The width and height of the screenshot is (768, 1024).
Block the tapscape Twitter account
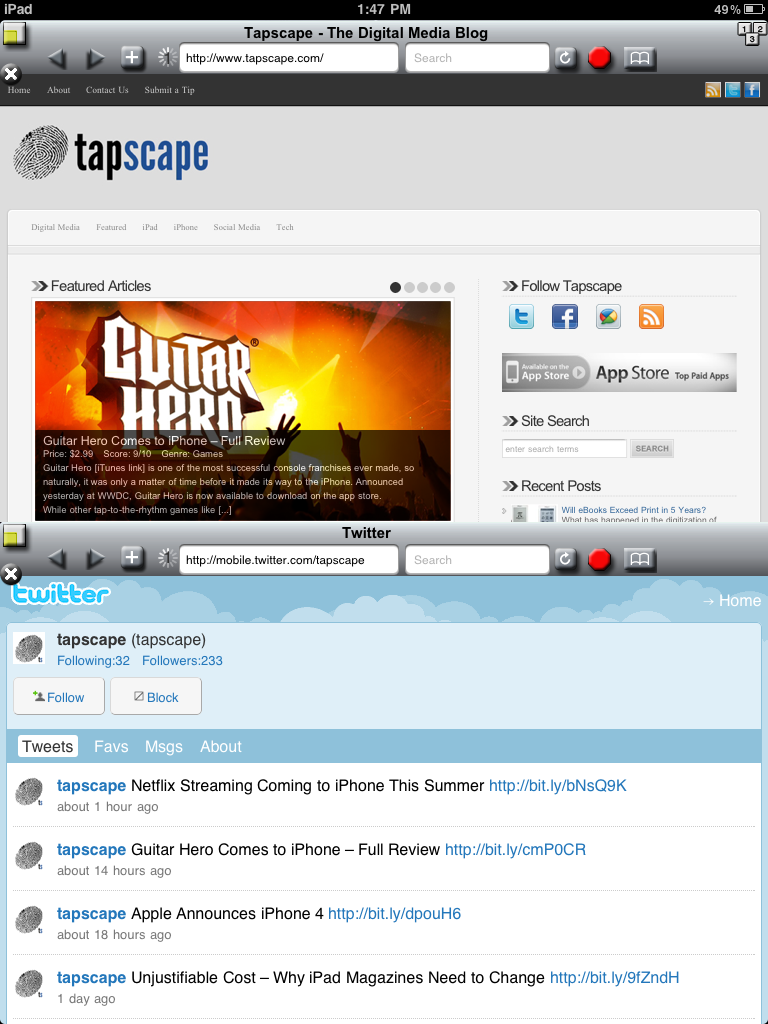[x=155, y=697]
